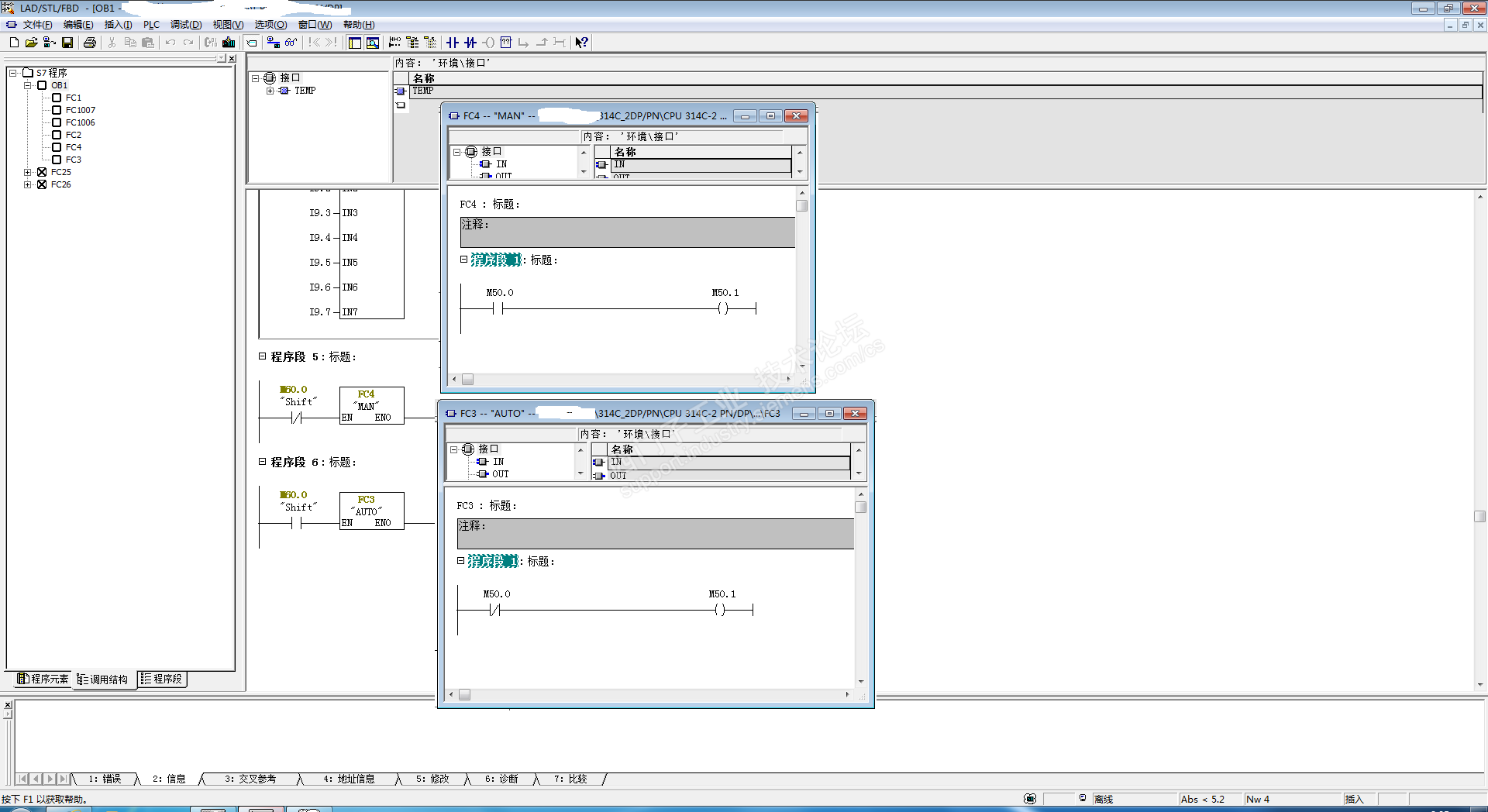Click the vertical scrollbar thumb in FC3 window
Image resolution: width=1488 pixels, height=812 pixels.
(861, 507)
